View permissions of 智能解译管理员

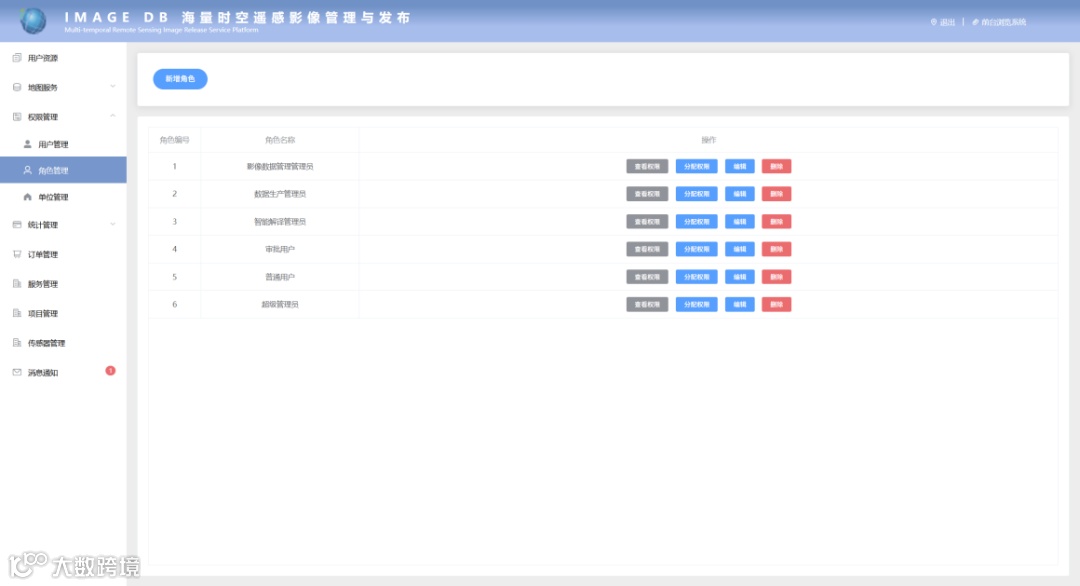(647, 222)
